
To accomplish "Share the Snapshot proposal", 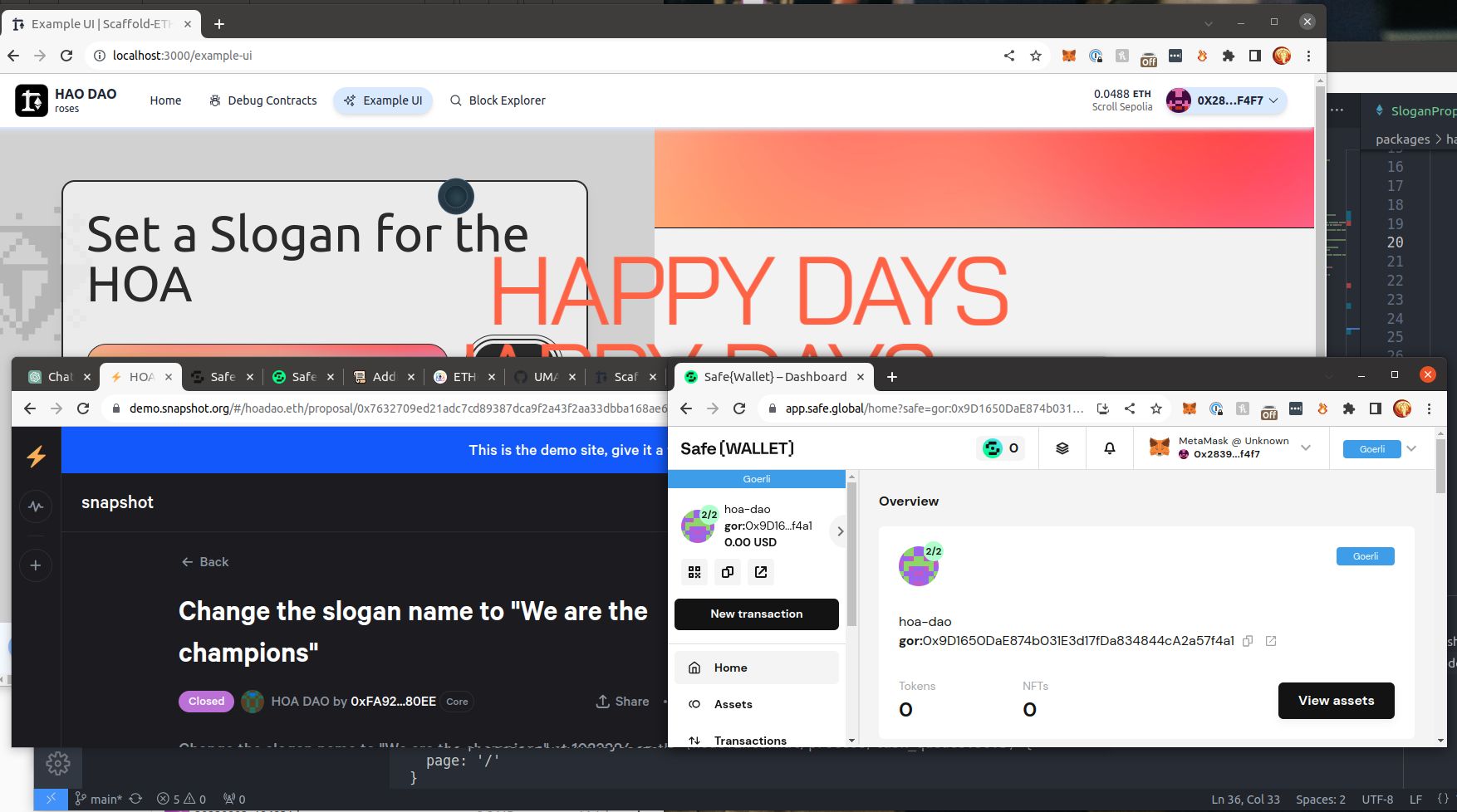I will point(622,702).
